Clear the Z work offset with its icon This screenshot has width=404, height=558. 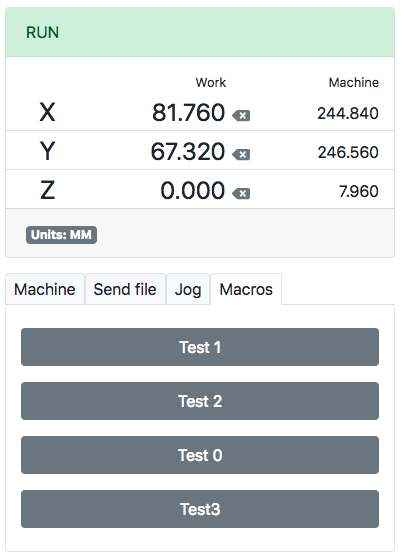coord(241,194)
